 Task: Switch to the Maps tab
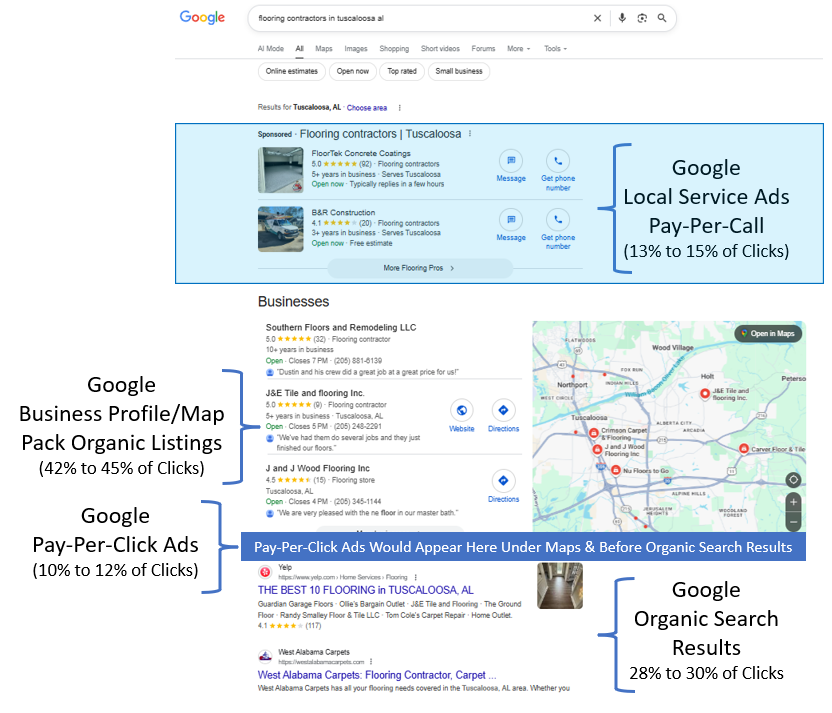coord(324,48)
